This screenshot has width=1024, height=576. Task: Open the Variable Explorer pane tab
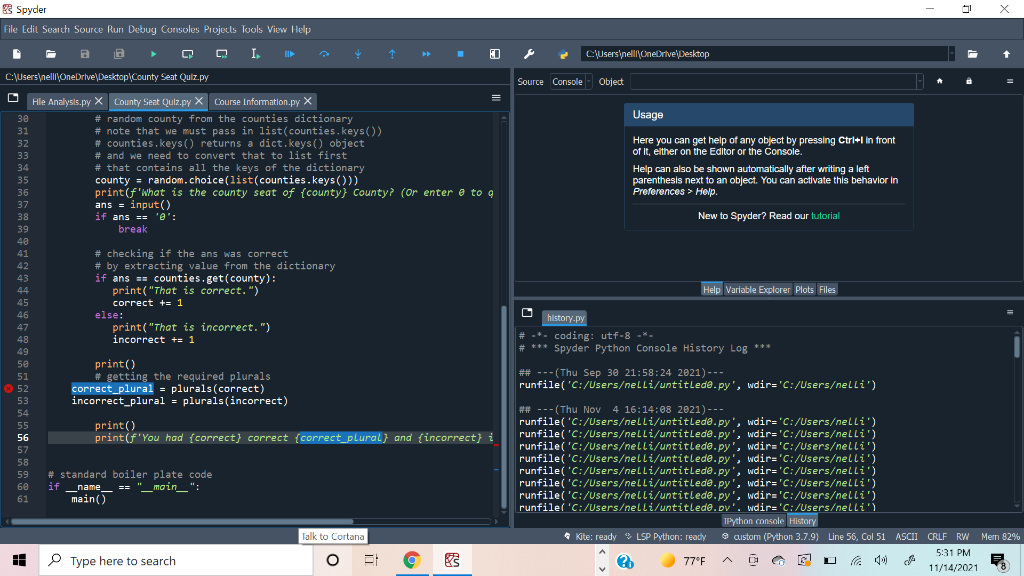757,289
